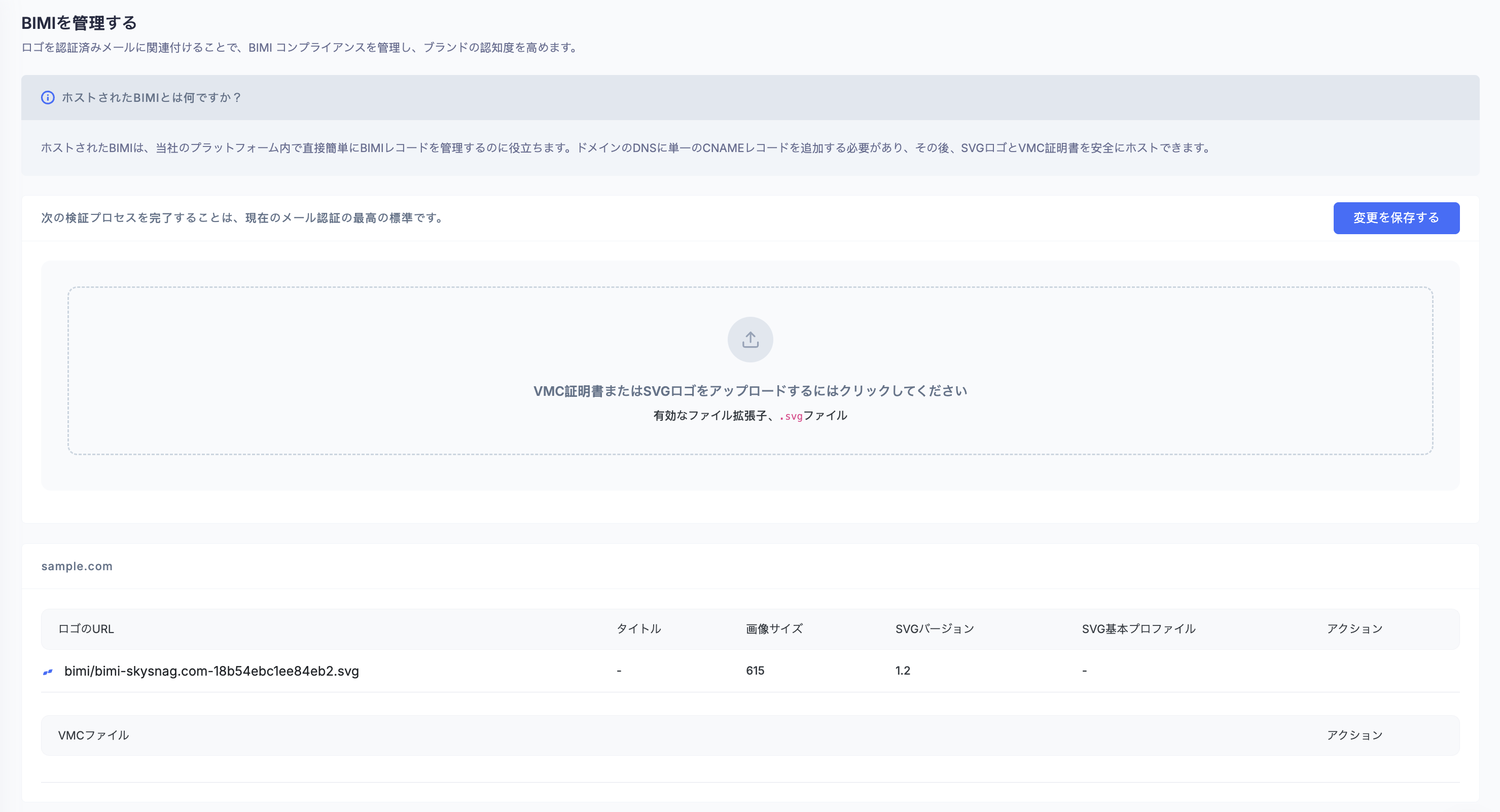Image resolution: width=1500 pixels, height=812 pixels.
Task: Select the sample.com domain heading
Action: [77, 566]
